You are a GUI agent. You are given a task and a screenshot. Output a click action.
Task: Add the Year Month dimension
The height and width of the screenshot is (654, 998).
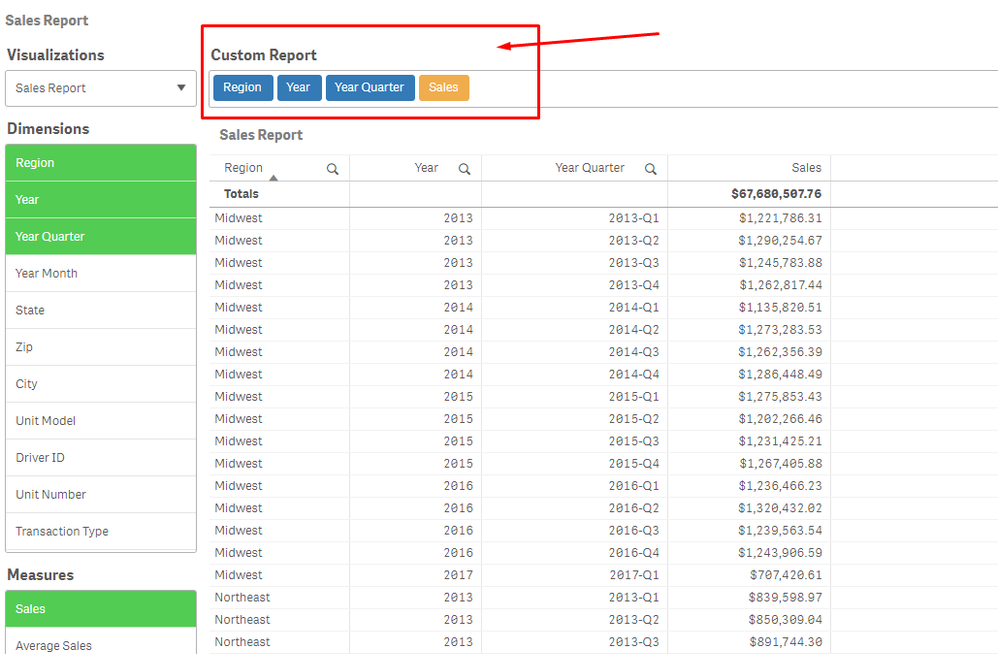pyautogui.click(x=101, y=274)
